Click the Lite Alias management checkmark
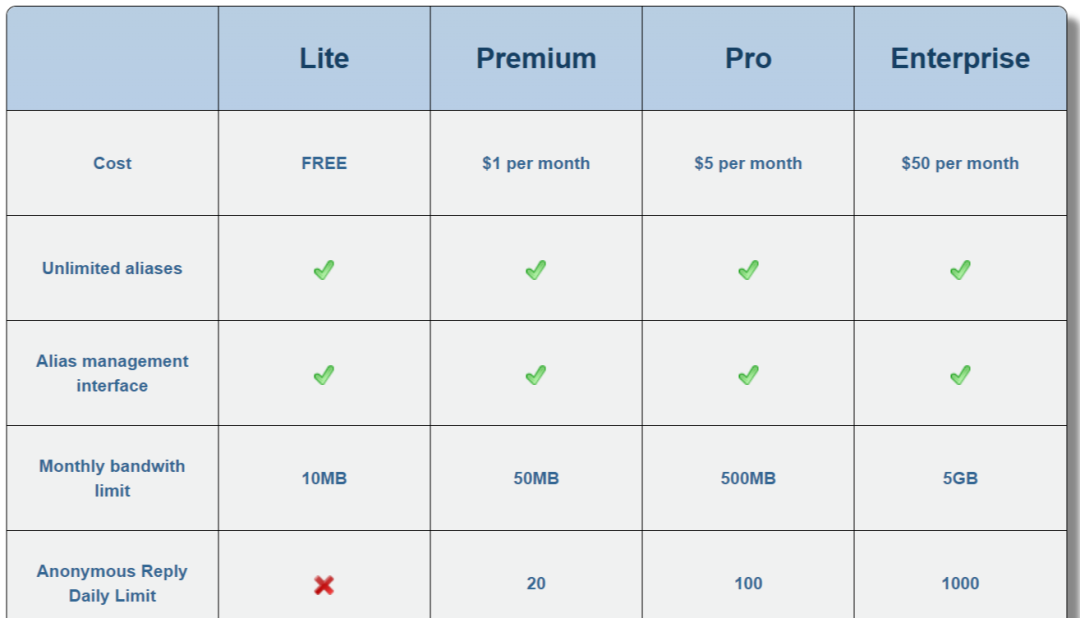This screenshot has width=1080, height=618. pos(323,374)
